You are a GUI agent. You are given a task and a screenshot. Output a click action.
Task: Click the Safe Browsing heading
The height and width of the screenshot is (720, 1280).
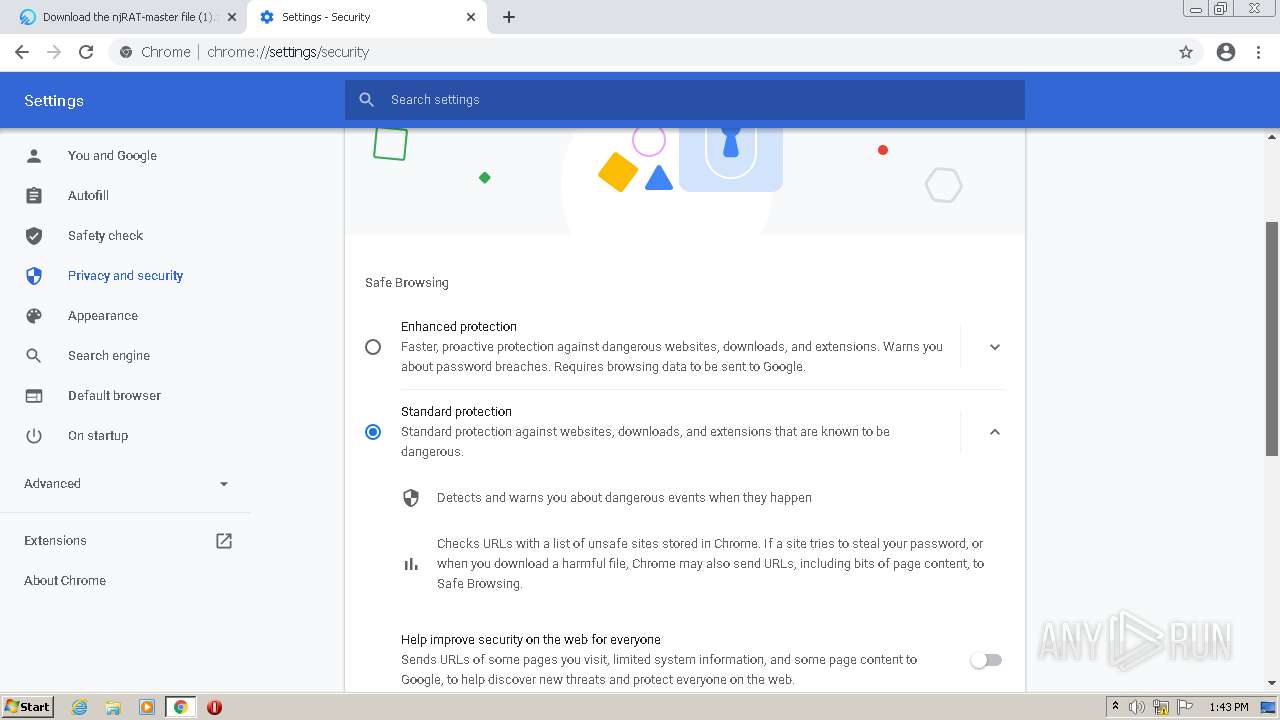click(407, 283)
